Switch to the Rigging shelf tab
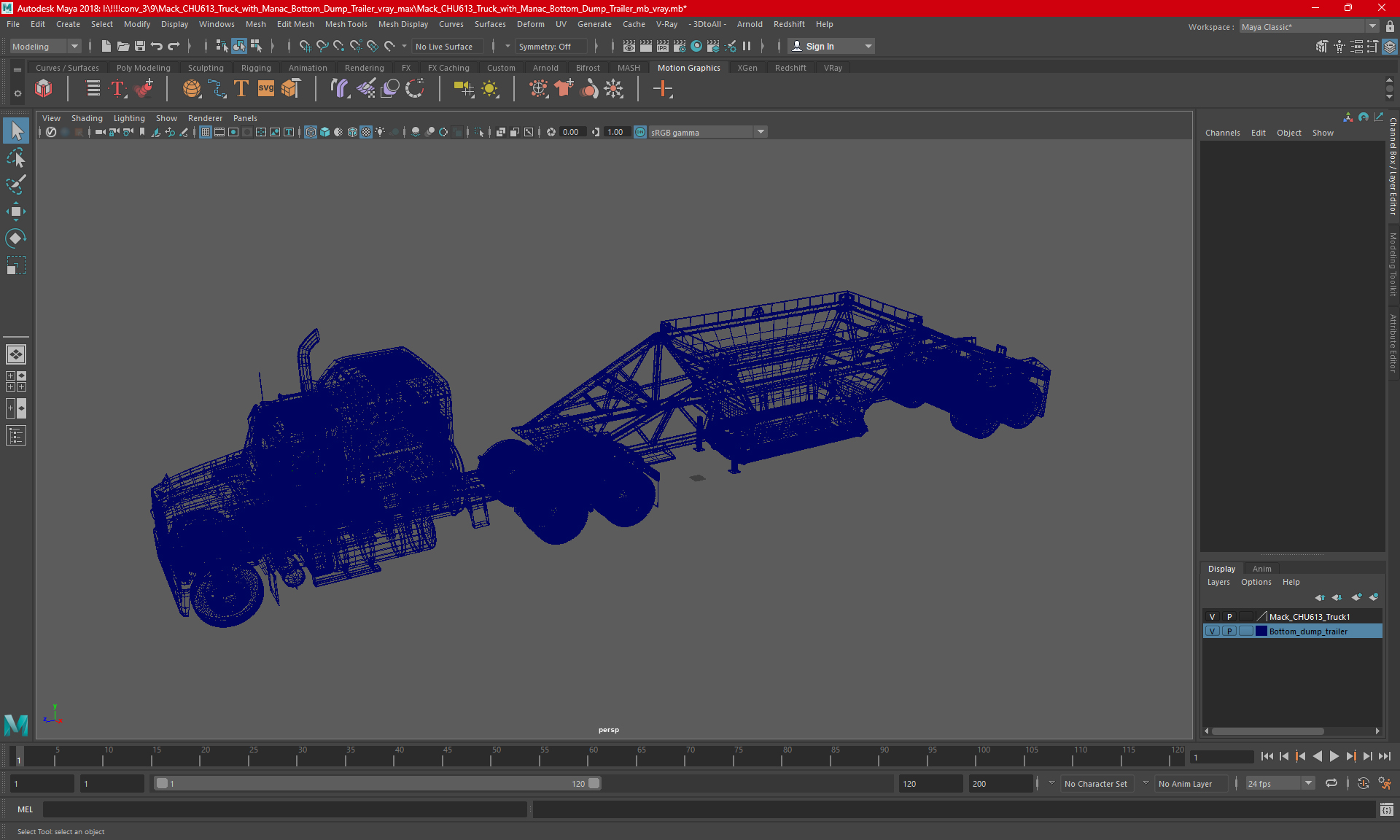This screenshot has height=840, width=1400. click(256, 68)
